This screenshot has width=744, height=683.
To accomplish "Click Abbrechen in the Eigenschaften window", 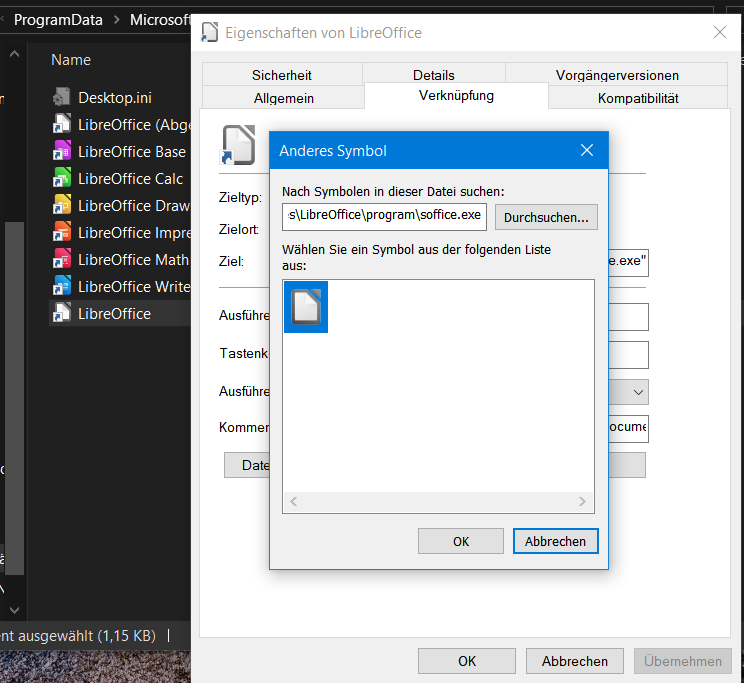I will [575, 661].
